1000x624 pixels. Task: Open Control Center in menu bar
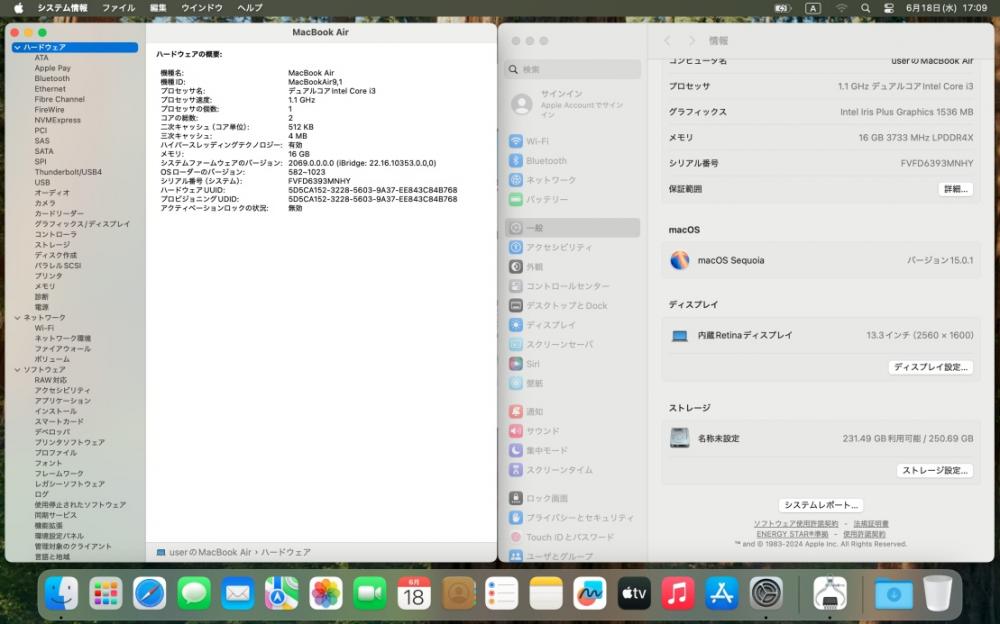click(x=888, y=8)
